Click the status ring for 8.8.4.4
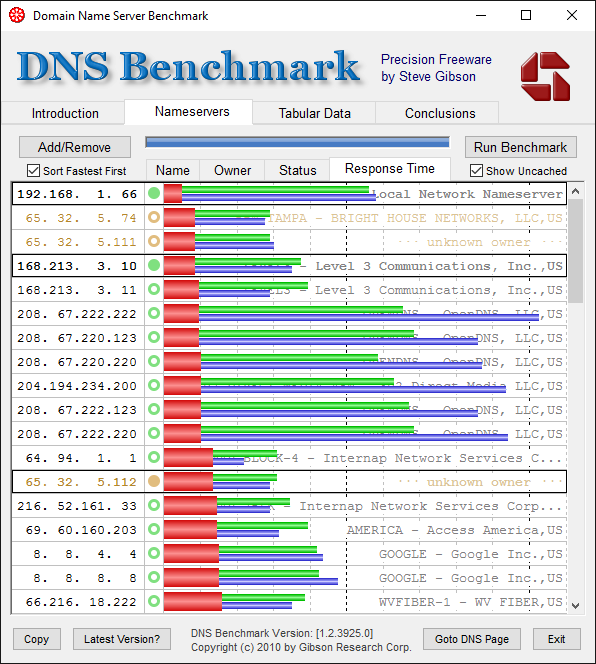 [x=154, y=553]
